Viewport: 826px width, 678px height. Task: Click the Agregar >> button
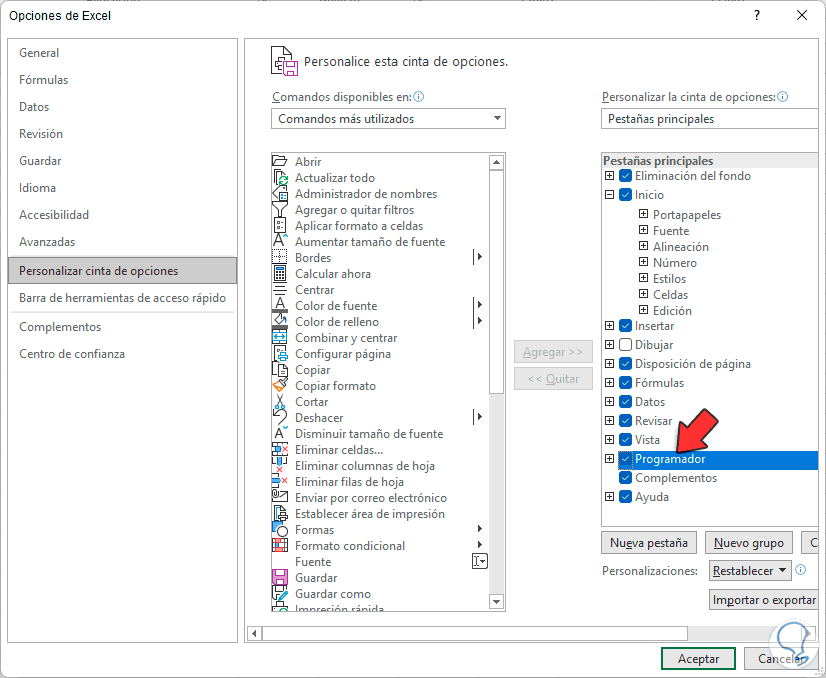click(553, 352)
